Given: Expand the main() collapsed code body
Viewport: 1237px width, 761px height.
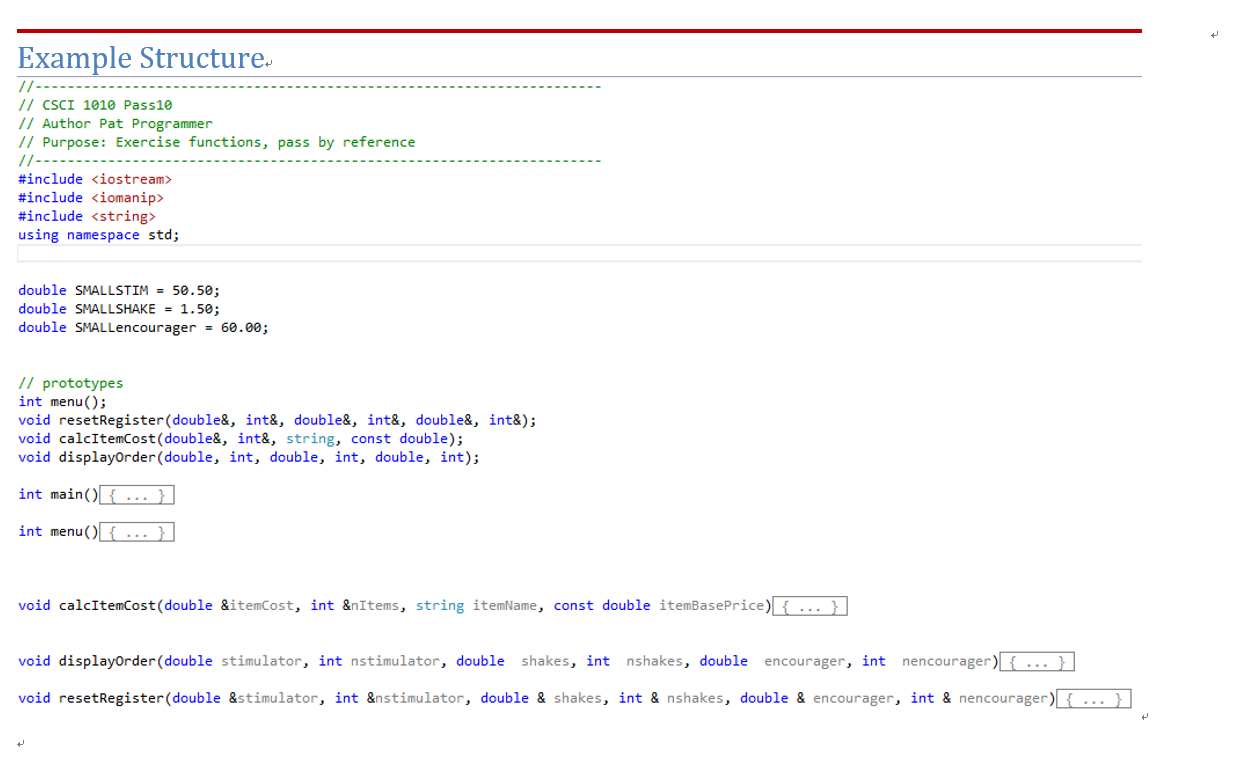Looking at the screenshot, I should 136,494.
